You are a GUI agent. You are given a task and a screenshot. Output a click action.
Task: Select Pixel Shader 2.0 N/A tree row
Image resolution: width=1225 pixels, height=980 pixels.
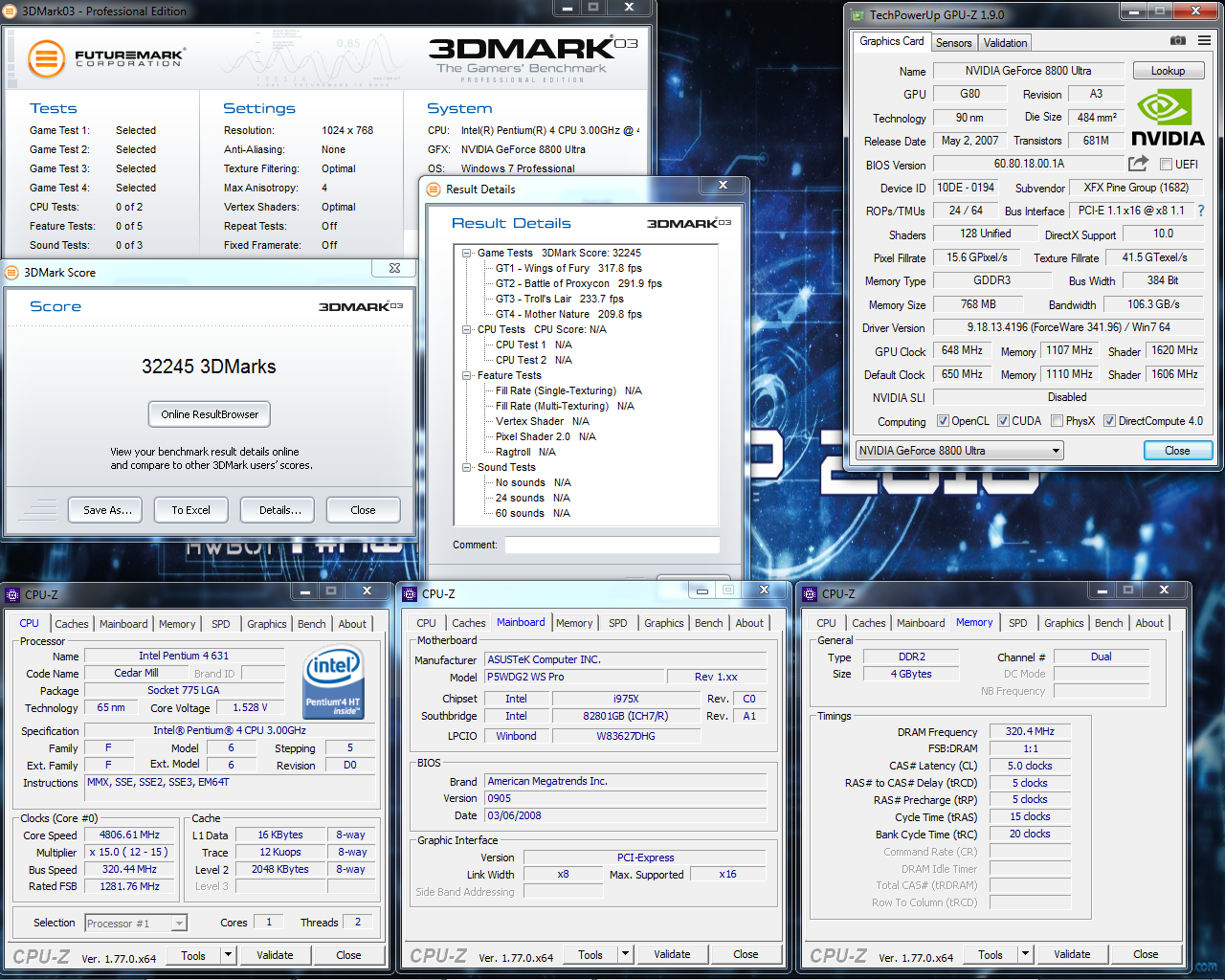coord(546,437)
